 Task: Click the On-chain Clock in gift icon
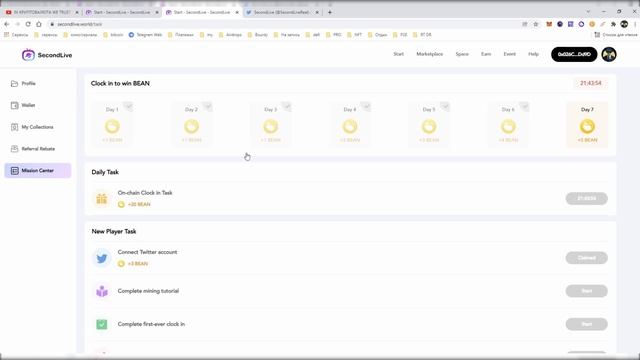pyautogui.click(x=102, y=198)
